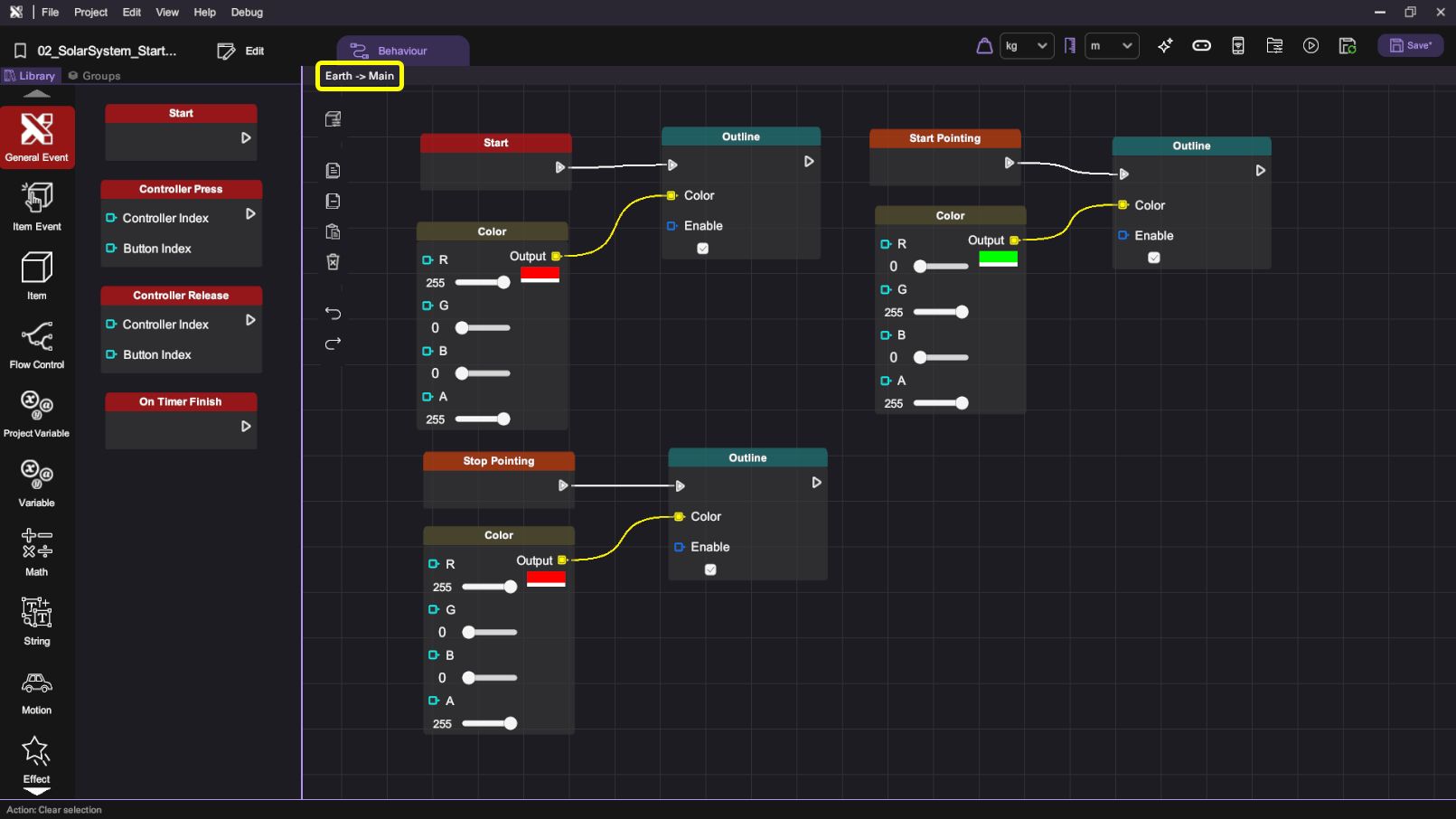Select the Project Variable category
The width and height of the screenshot is (1456, 819).
pos(36,413)
